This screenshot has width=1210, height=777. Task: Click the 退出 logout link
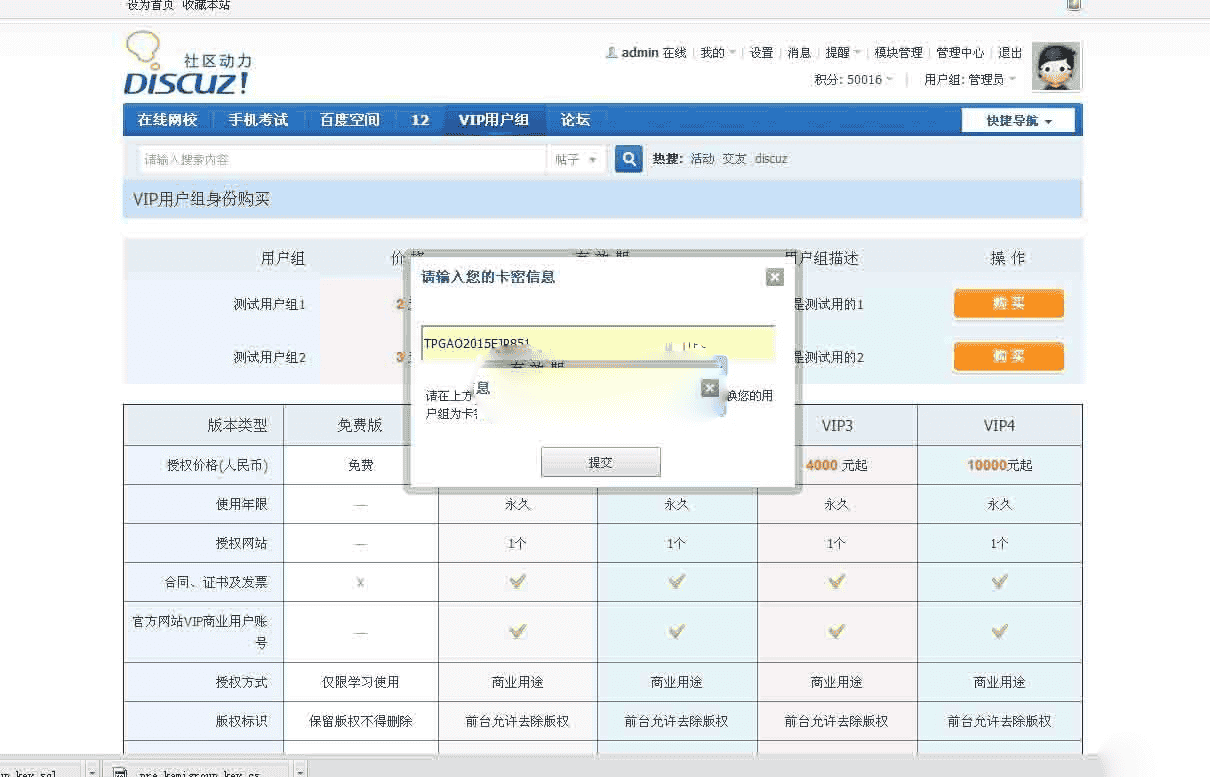click(1010, 53)
